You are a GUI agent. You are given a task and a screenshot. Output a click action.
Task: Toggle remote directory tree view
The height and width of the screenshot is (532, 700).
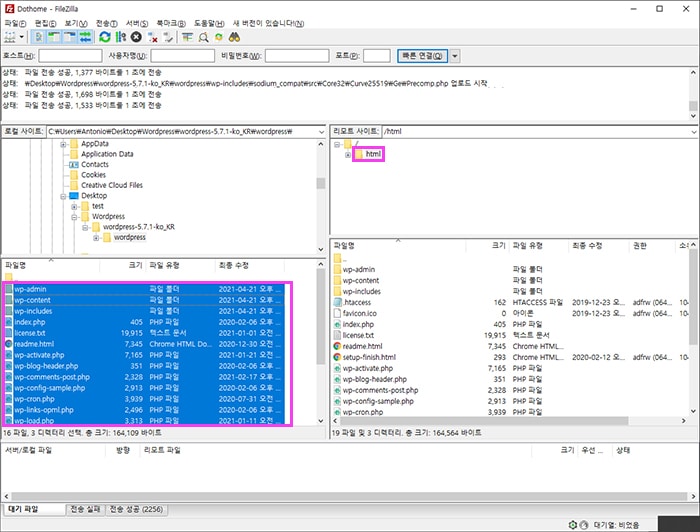[70, 37]
